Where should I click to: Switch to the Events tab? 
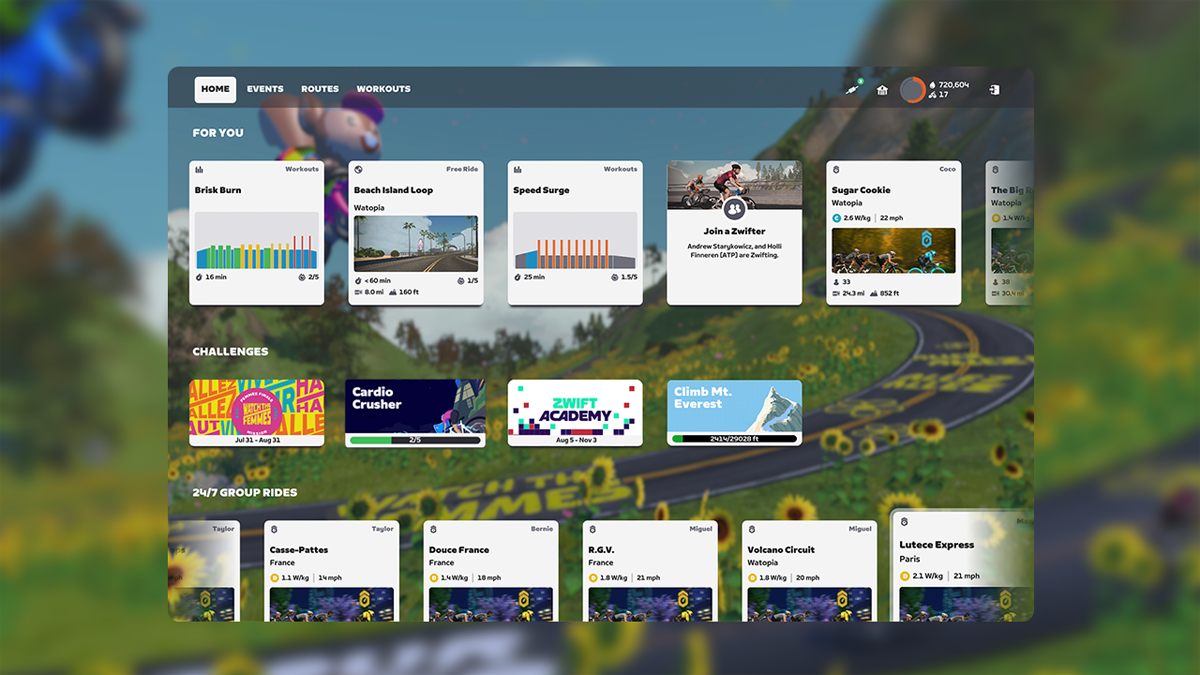click(265, 89)
